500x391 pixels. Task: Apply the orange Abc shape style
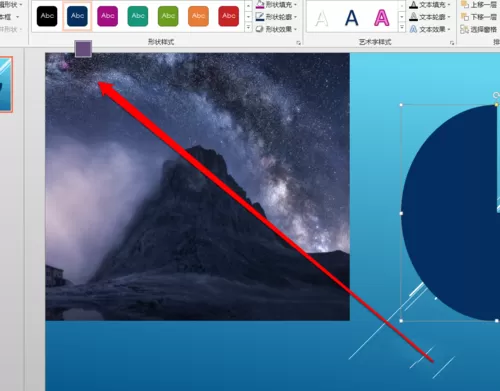tap(198, 16)
